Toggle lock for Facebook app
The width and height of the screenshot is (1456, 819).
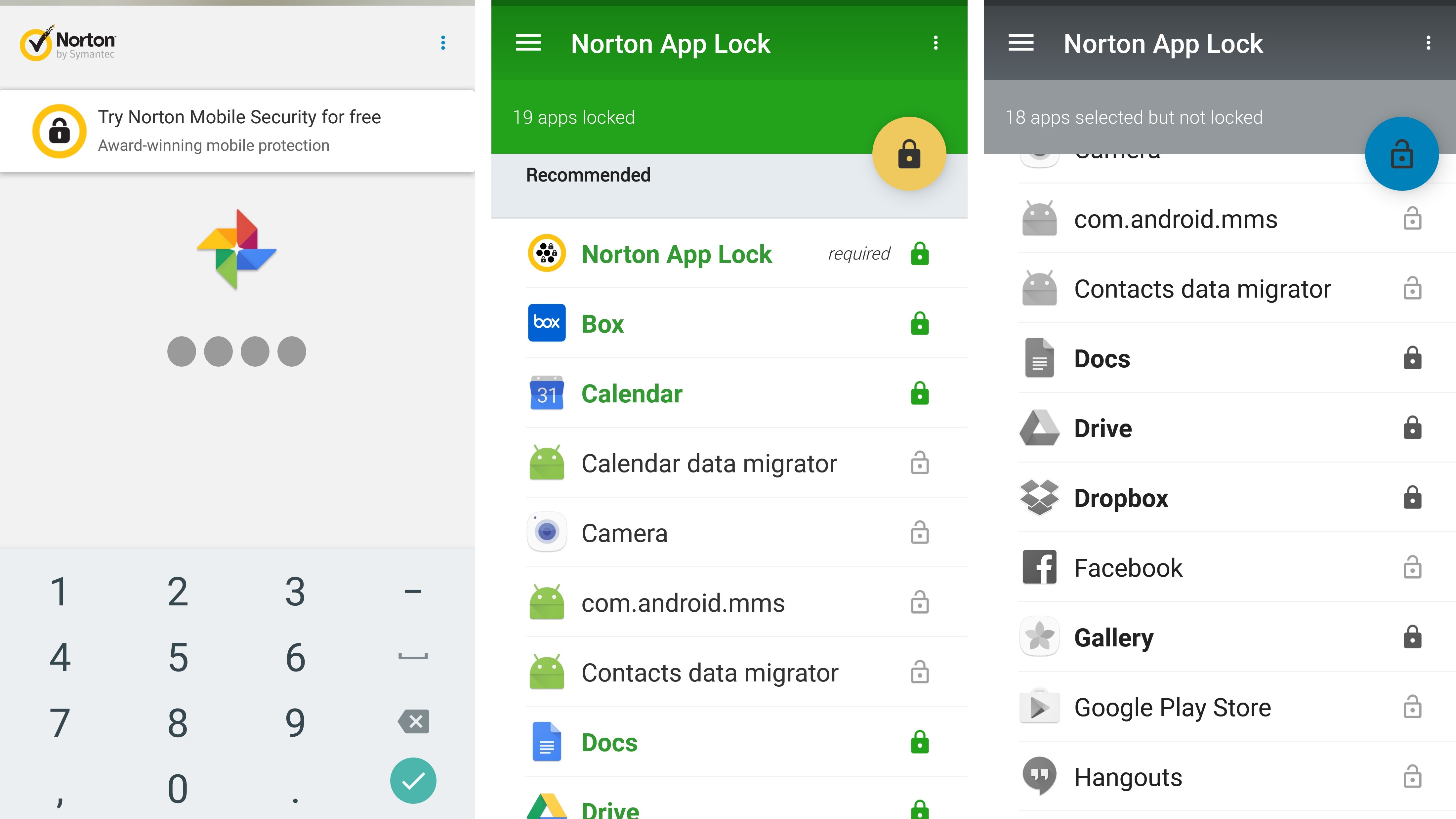point(1412,567)
